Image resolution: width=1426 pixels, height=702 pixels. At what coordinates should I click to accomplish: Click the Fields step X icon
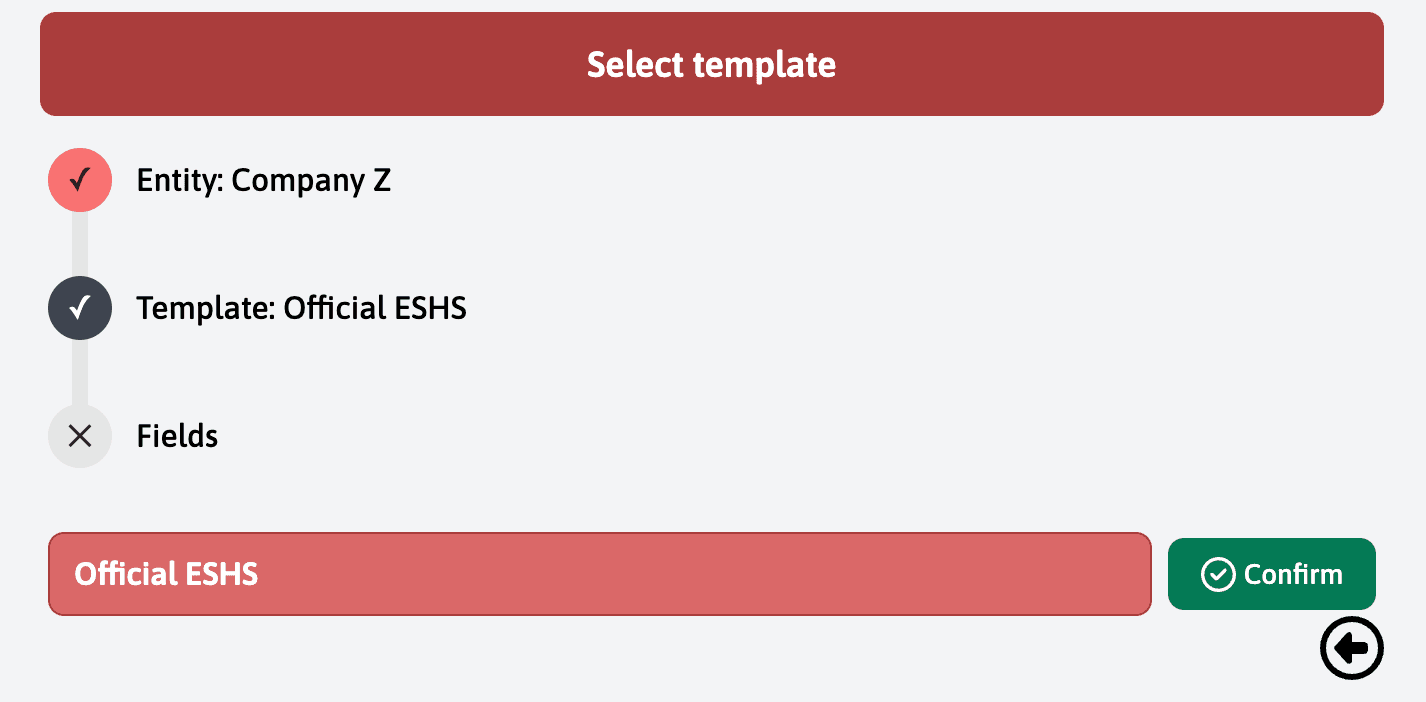[x=80, y=436]
